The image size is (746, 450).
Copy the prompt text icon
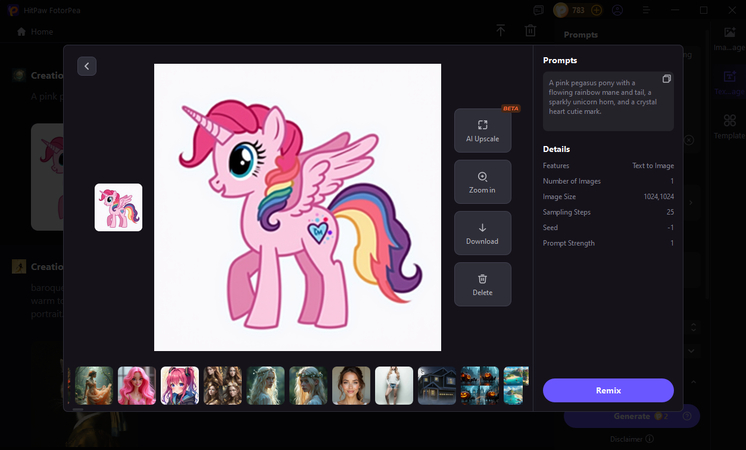[667, 79]
